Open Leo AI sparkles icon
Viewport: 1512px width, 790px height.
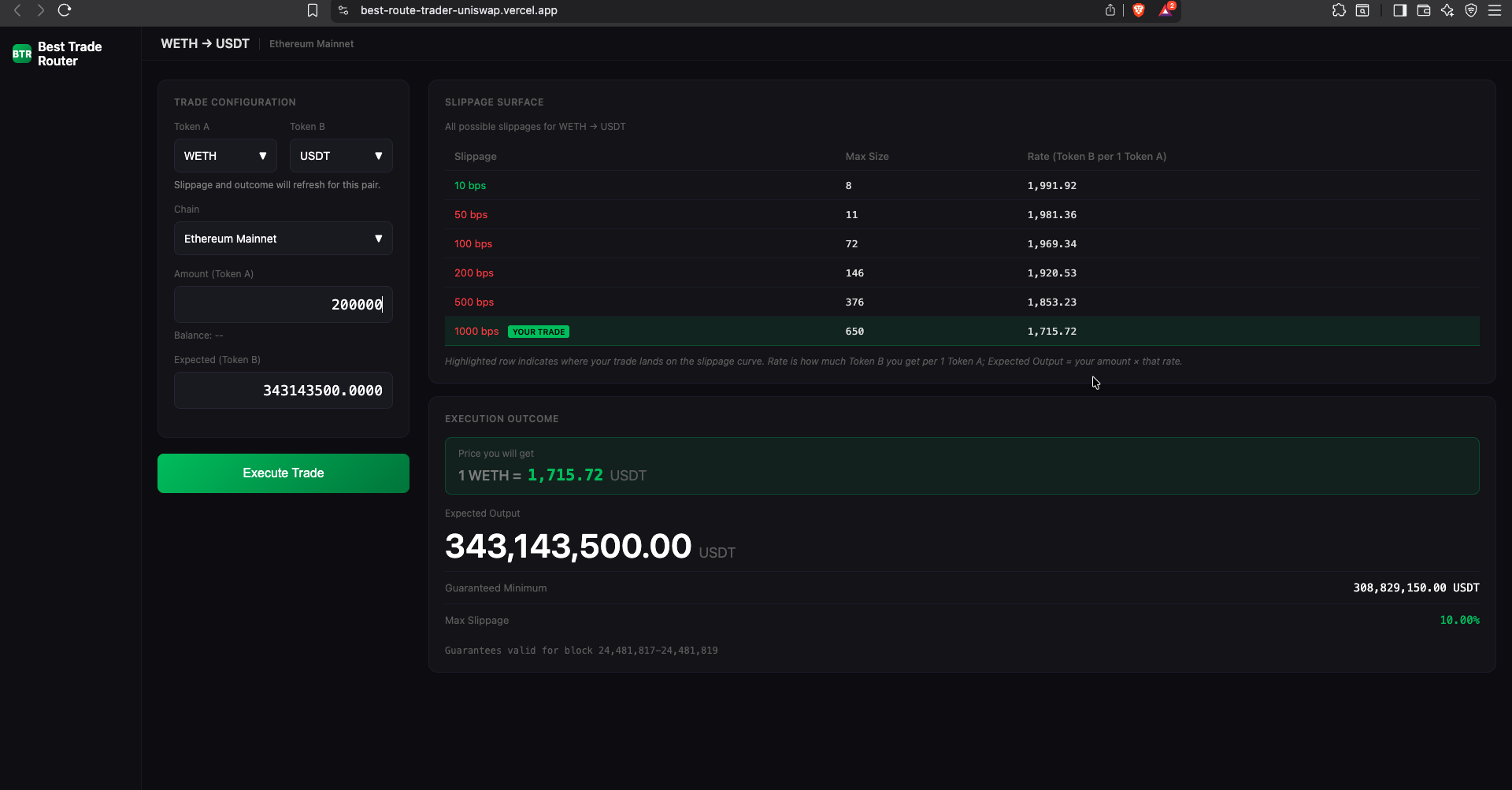click(1448, 10)
